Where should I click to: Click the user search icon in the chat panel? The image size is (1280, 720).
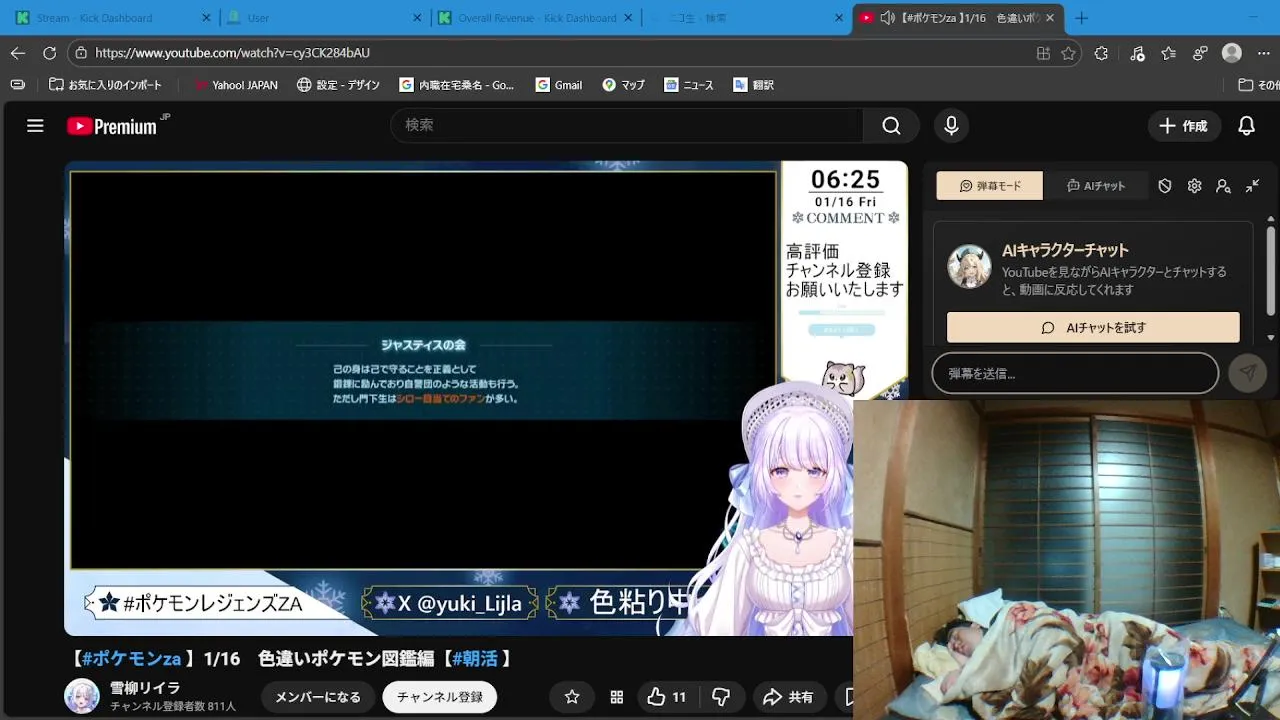tap(1223, 186)
